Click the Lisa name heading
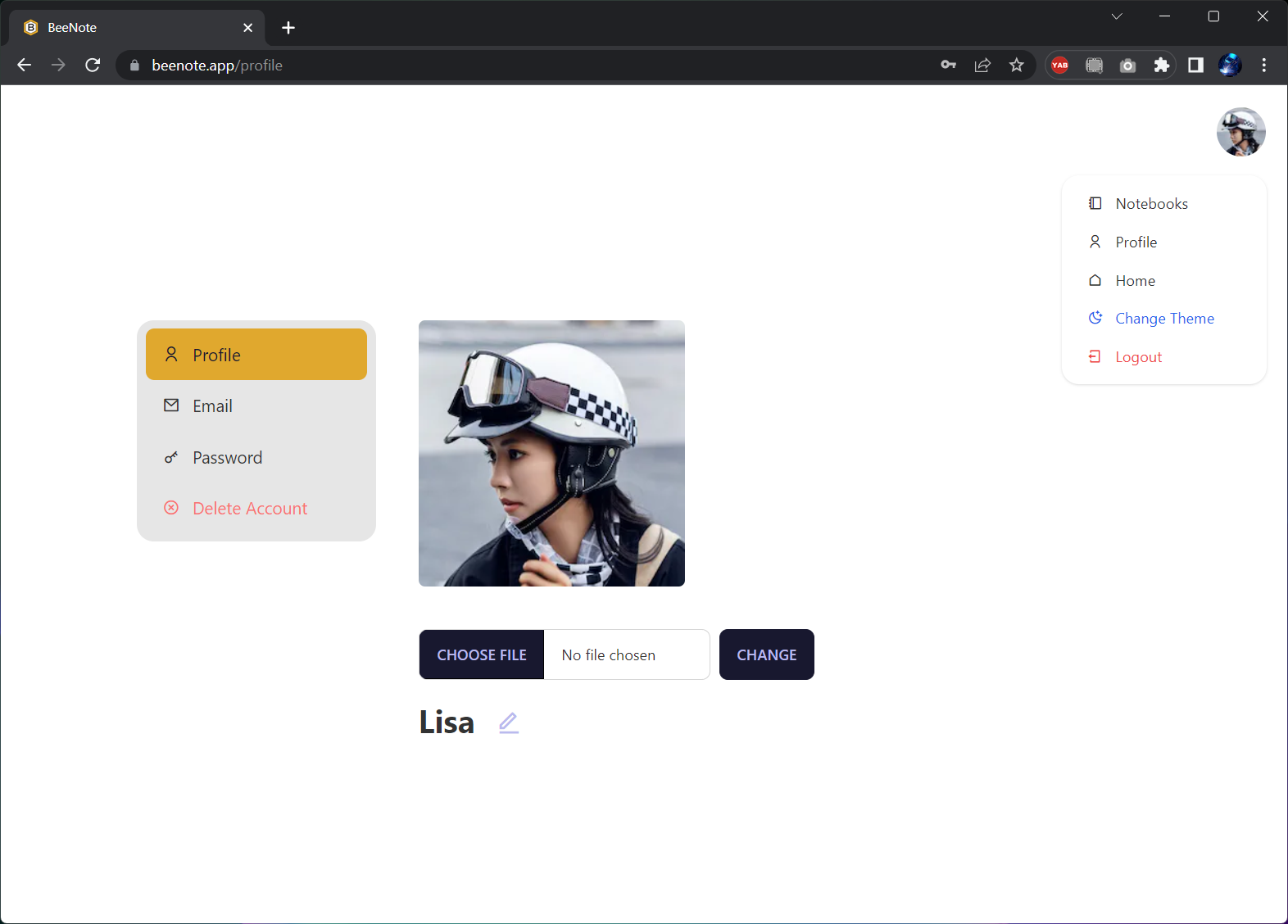Image resolution: width=1288 pixels, height=924 pixels. 447,722
